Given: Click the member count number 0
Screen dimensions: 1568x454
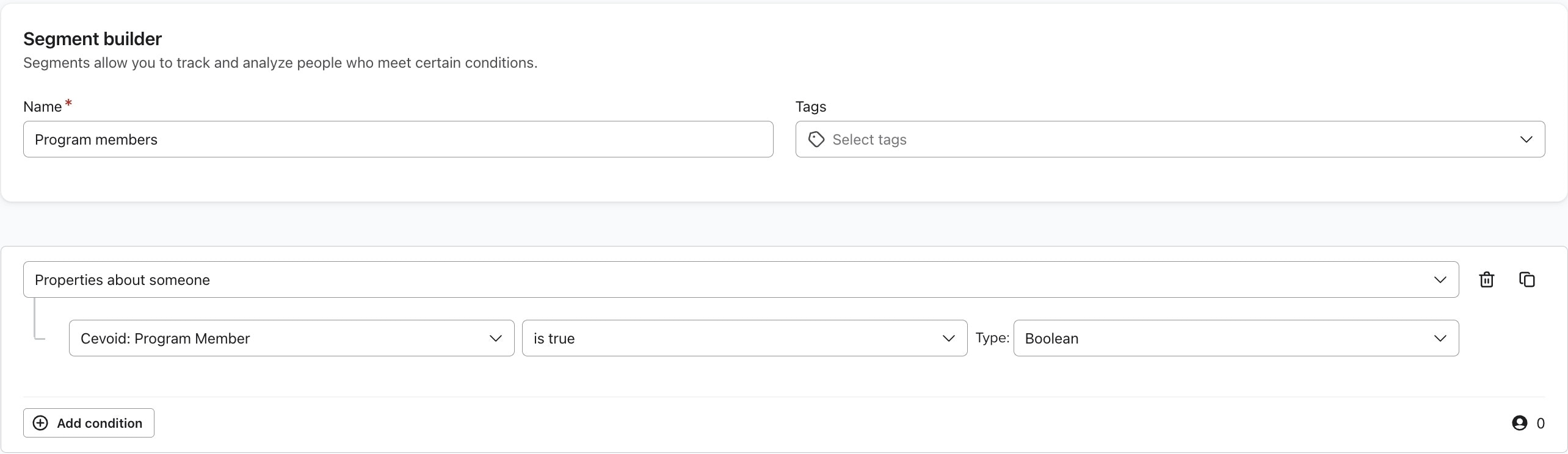Looking at the screenshot, I should (x=1541, y=423).
